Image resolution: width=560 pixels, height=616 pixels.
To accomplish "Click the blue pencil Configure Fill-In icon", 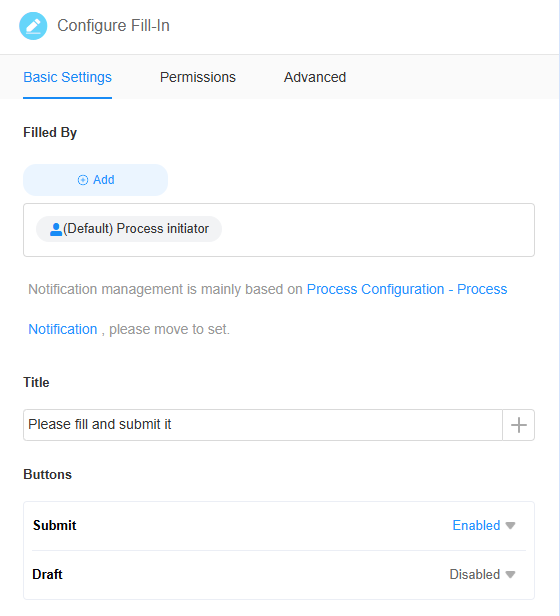I will tap(33, 26).
